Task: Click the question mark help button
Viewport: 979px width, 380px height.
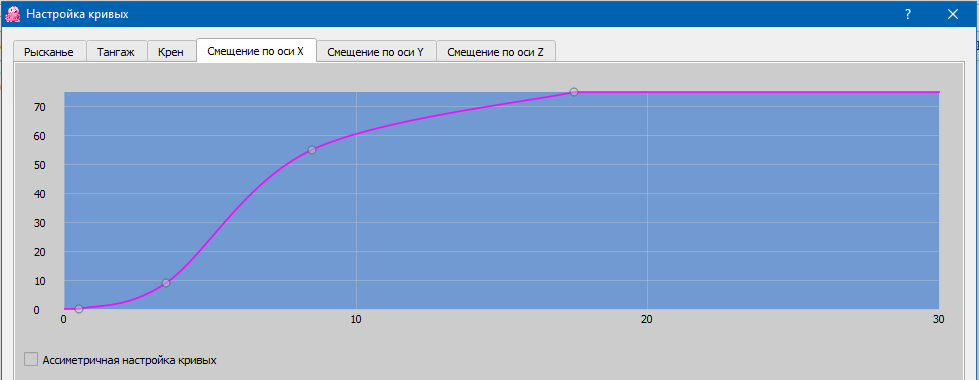Action: tap(908, 14)
